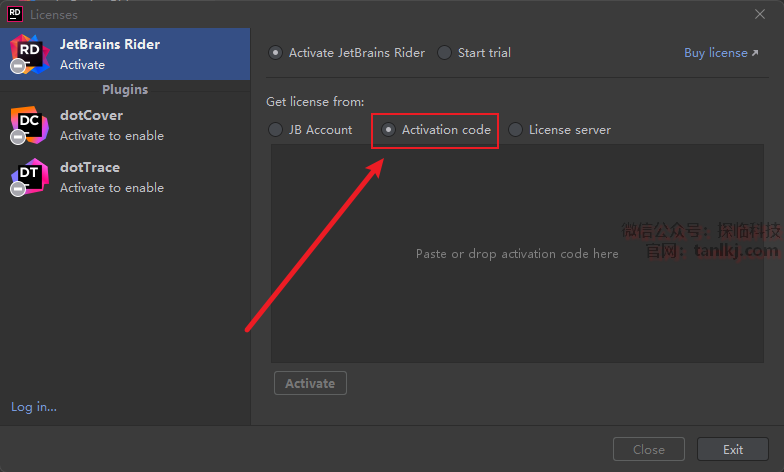This screenshot has height=472, width=784.
Task: Click the Plugins section header
Action: point(125,90)
